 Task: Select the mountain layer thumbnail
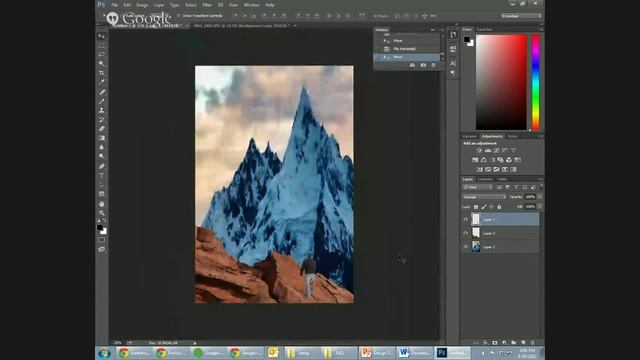(x=476, y=247)
